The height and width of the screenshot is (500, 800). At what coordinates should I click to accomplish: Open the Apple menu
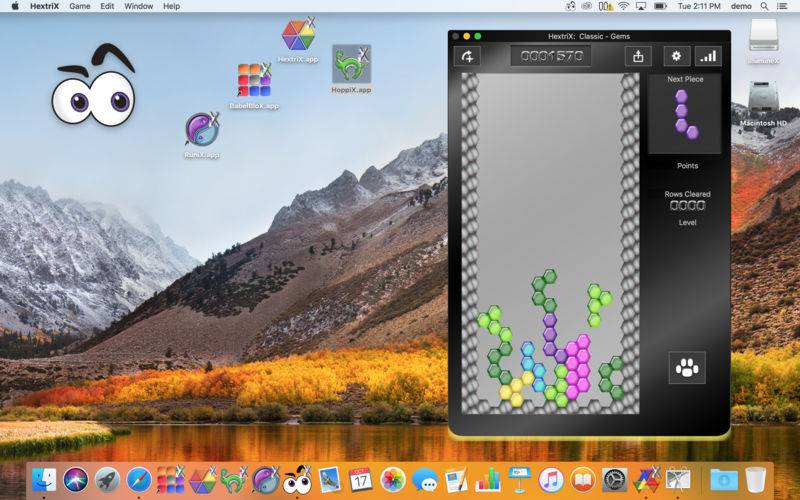point(15,6)
